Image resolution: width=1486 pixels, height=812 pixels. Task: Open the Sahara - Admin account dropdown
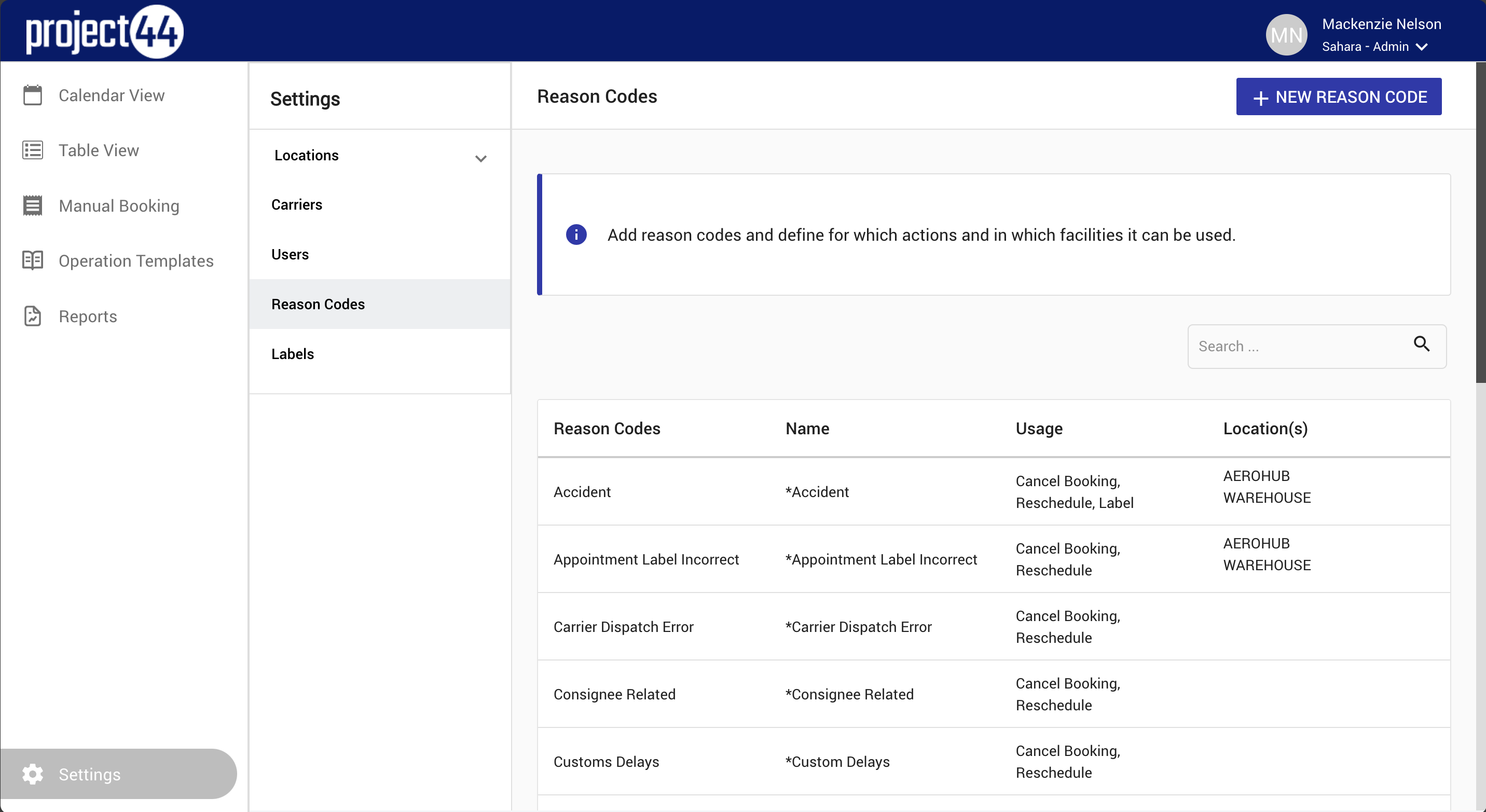tap(1374, 47)
